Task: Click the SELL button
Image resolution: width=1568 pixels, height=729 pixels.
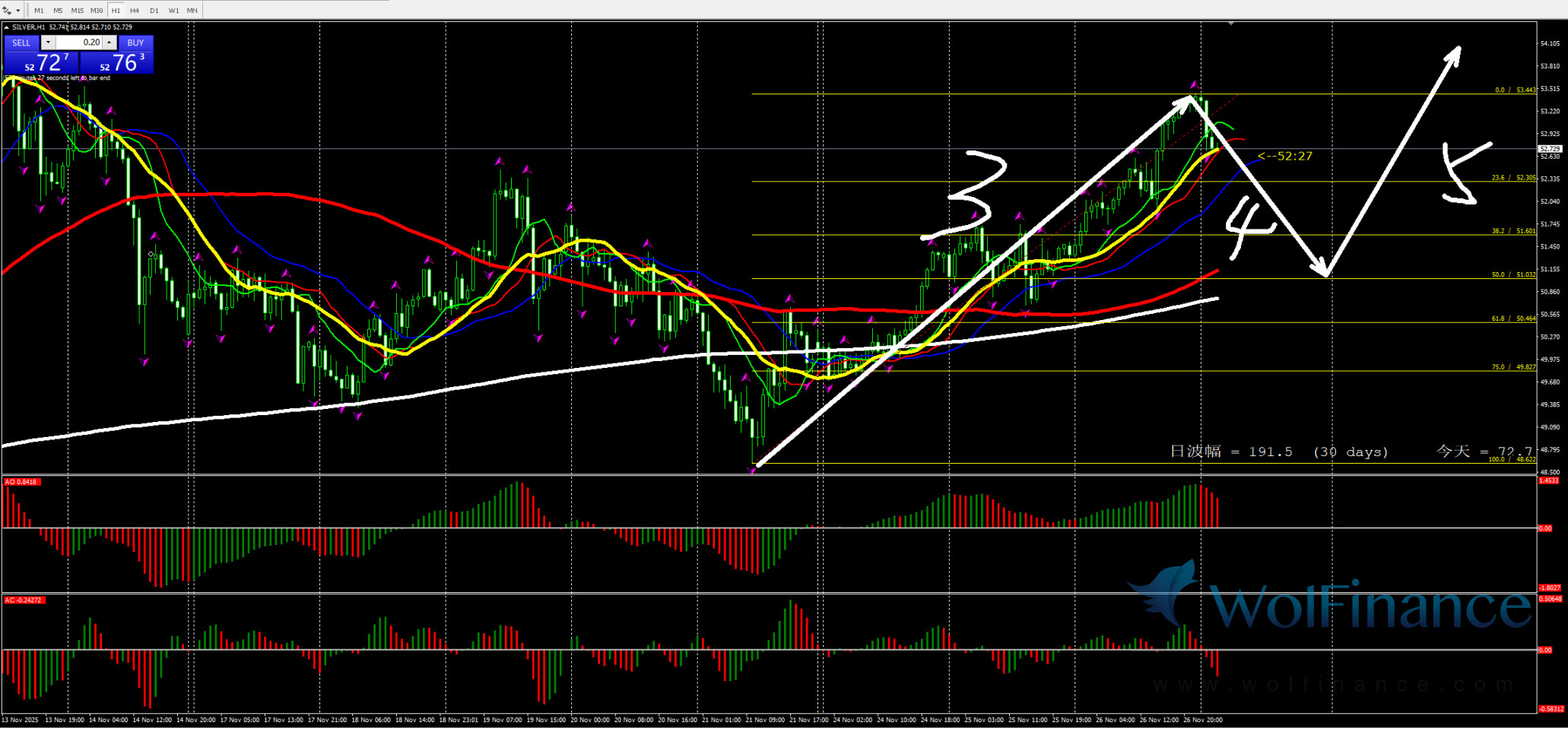Action: (21, 43)
